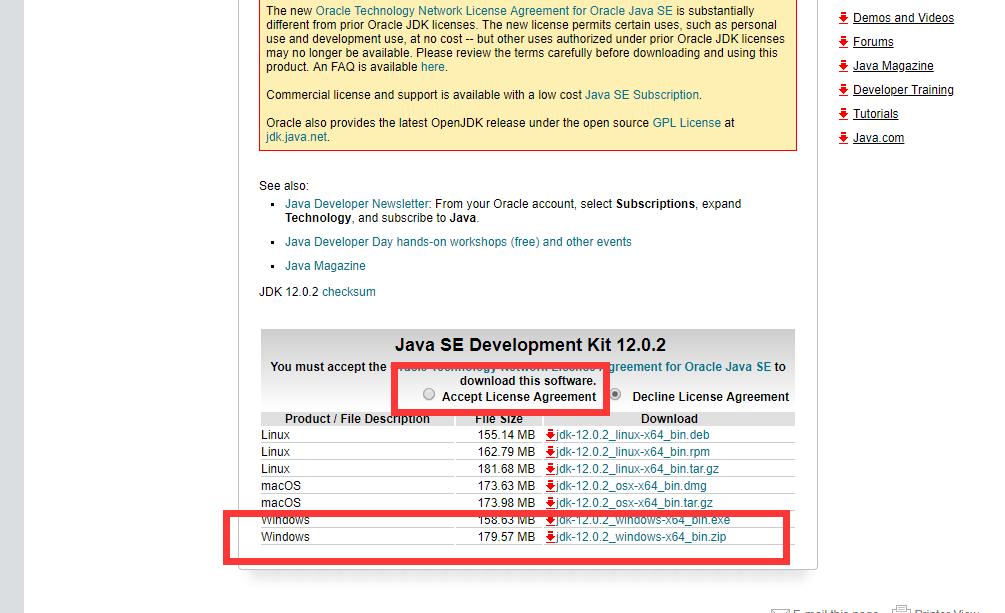Open the FAQ 'here' link
This screenshot has height=613, width=1005.
pos(433,67)
